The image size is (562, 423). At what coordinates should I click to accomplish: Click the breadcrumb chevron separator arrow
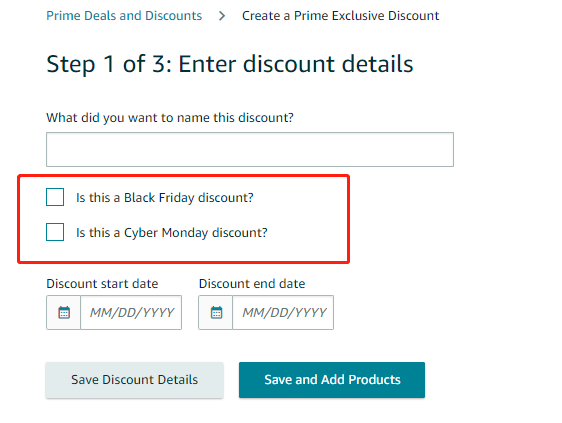click(x=222, y=16)
